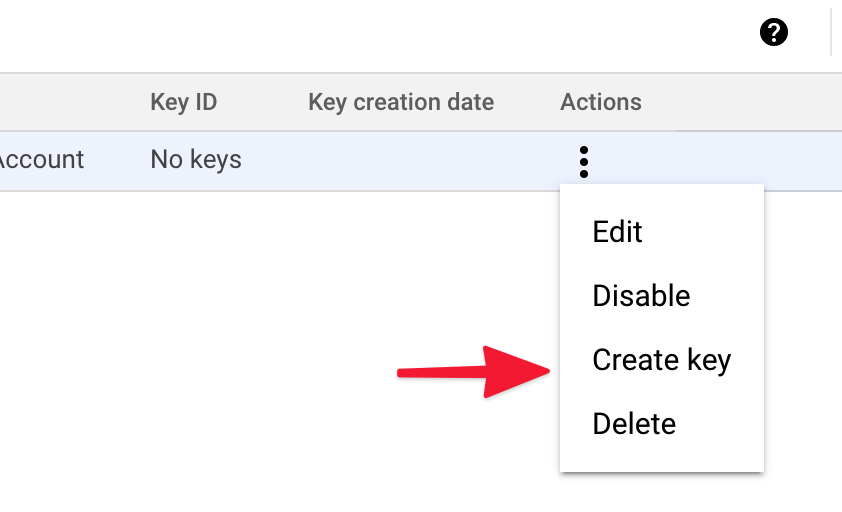
Task: Click the help question mark icon
Action: [x=774, y=33]
